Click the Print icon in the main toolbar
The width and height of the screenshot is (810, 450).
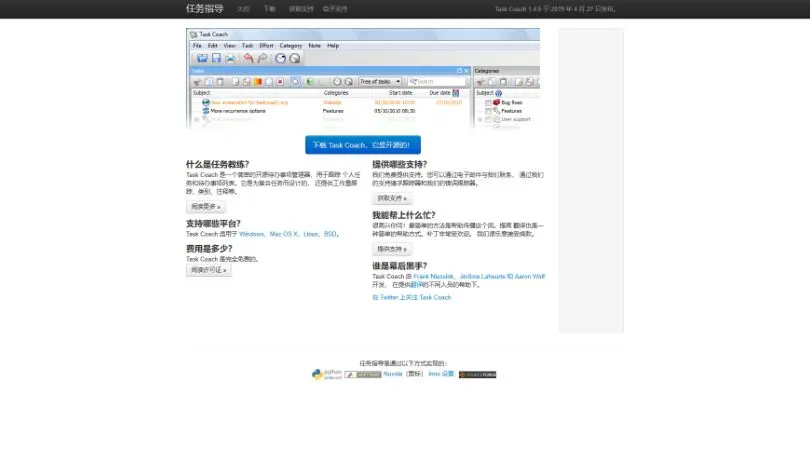pos(230,58)
